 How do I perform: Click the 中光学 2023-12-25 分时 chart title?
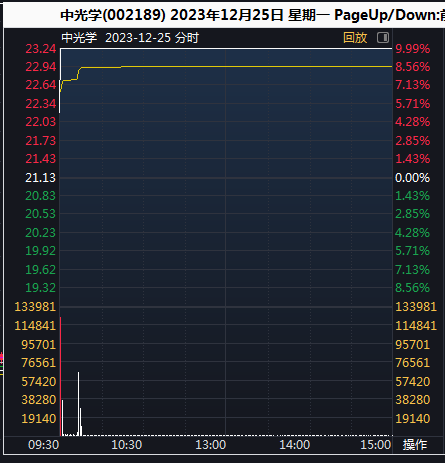tap(130, 38)
